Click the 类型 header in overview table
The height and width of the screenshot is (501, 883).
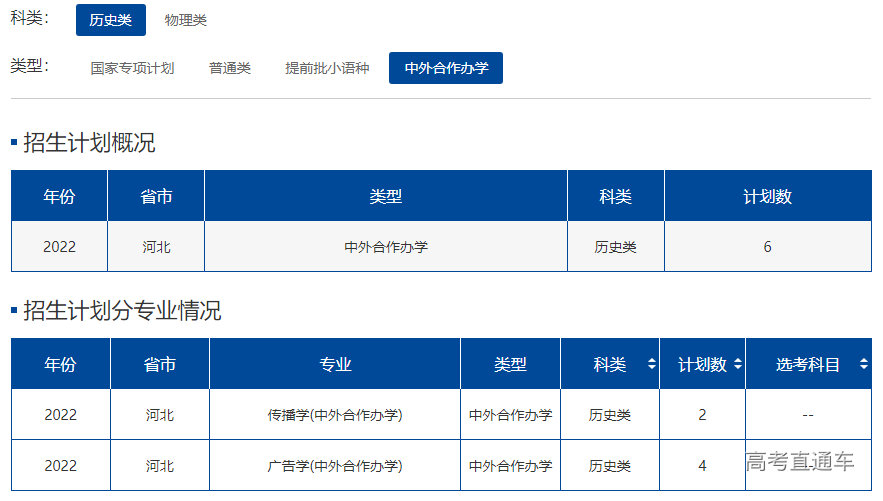pos(386,196)
